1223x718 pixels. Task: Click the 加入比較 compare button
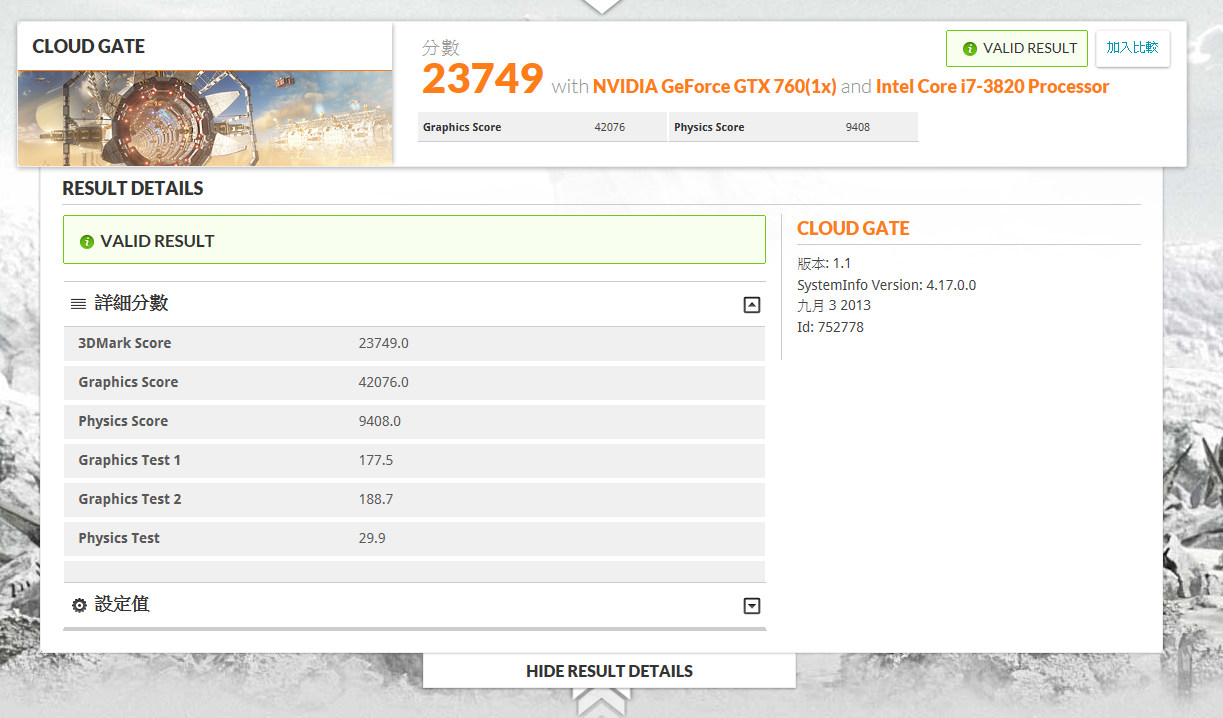pyautogui.click(x=1132, y=48)
